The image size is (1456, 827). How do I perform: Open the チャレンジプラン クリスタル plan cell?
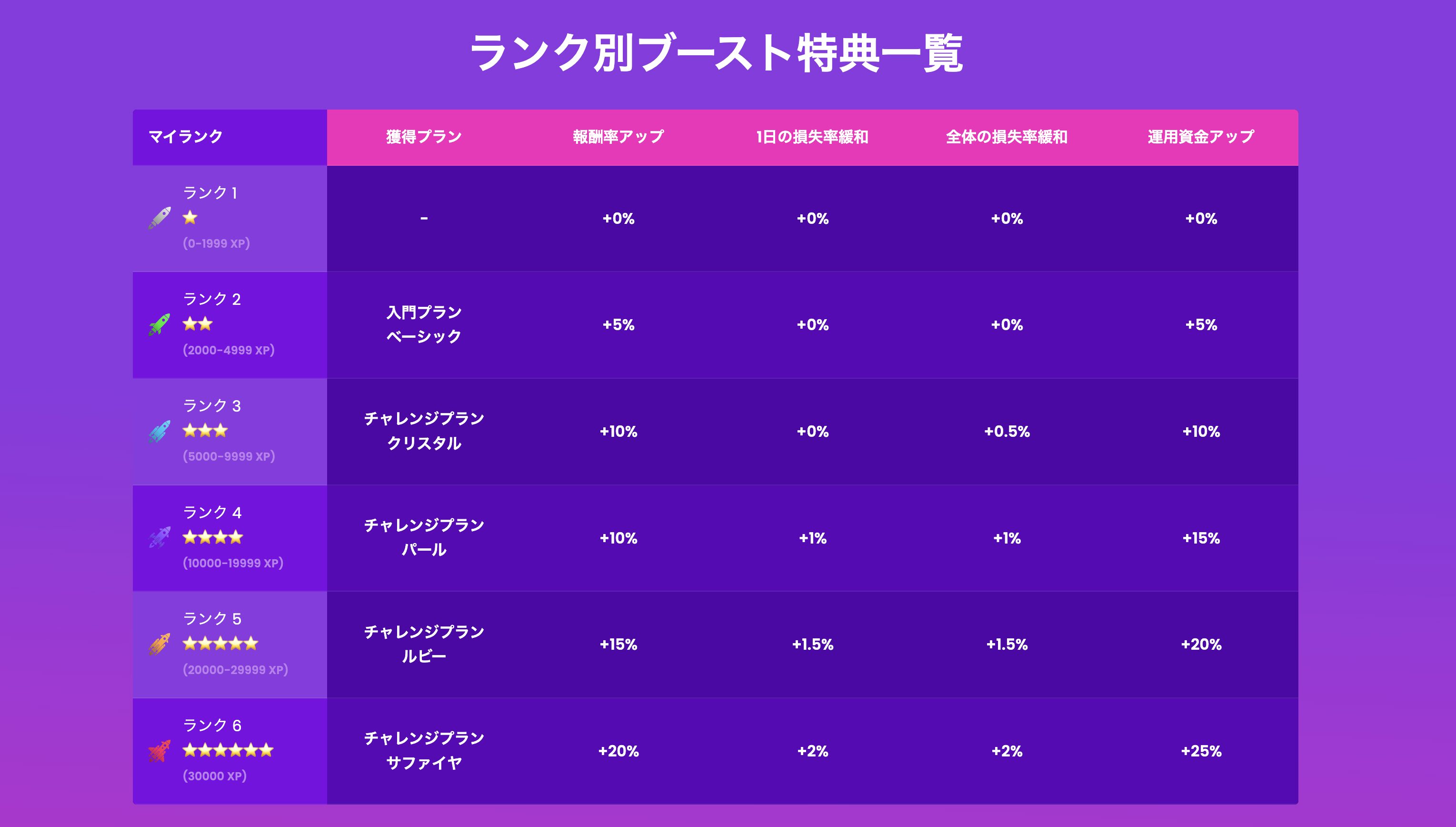424,431
